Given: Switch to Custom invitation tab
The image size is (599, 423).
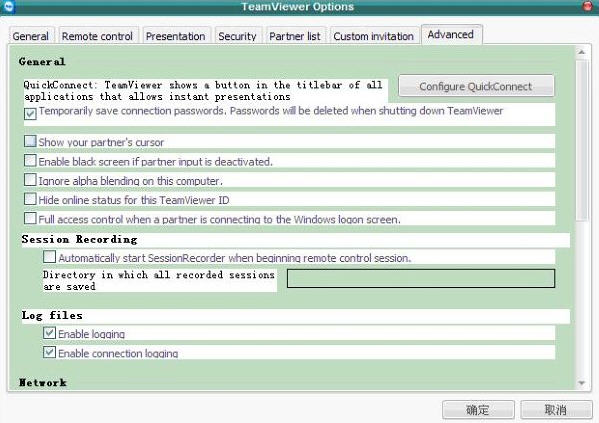Looking at the screenshot, I should click(373, 36).
